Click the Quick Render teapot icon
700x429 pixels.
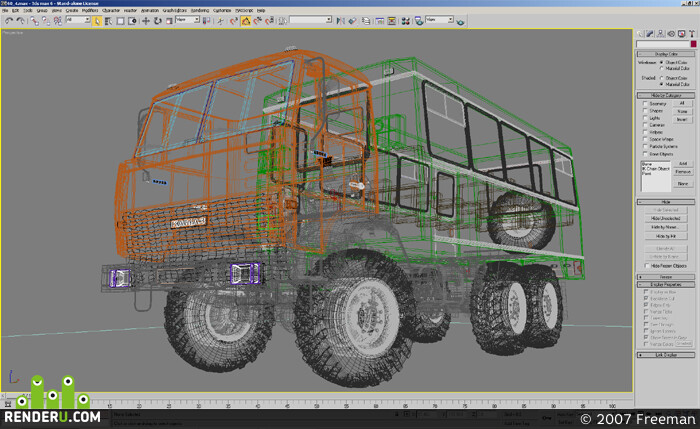point(460,21)
